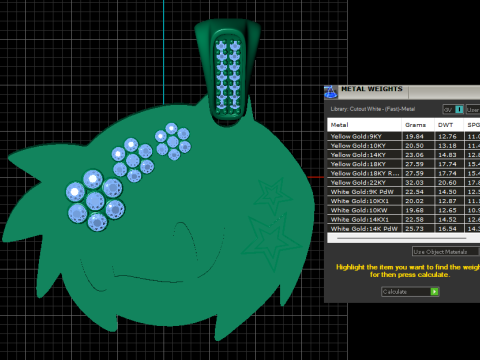
Task: Click the green Calculate arrow icon
Action: coord(434,292)
